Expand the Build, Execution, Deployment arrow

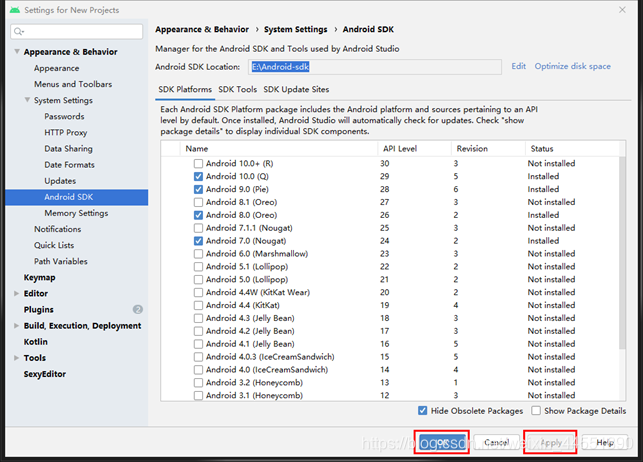[16, 325]
